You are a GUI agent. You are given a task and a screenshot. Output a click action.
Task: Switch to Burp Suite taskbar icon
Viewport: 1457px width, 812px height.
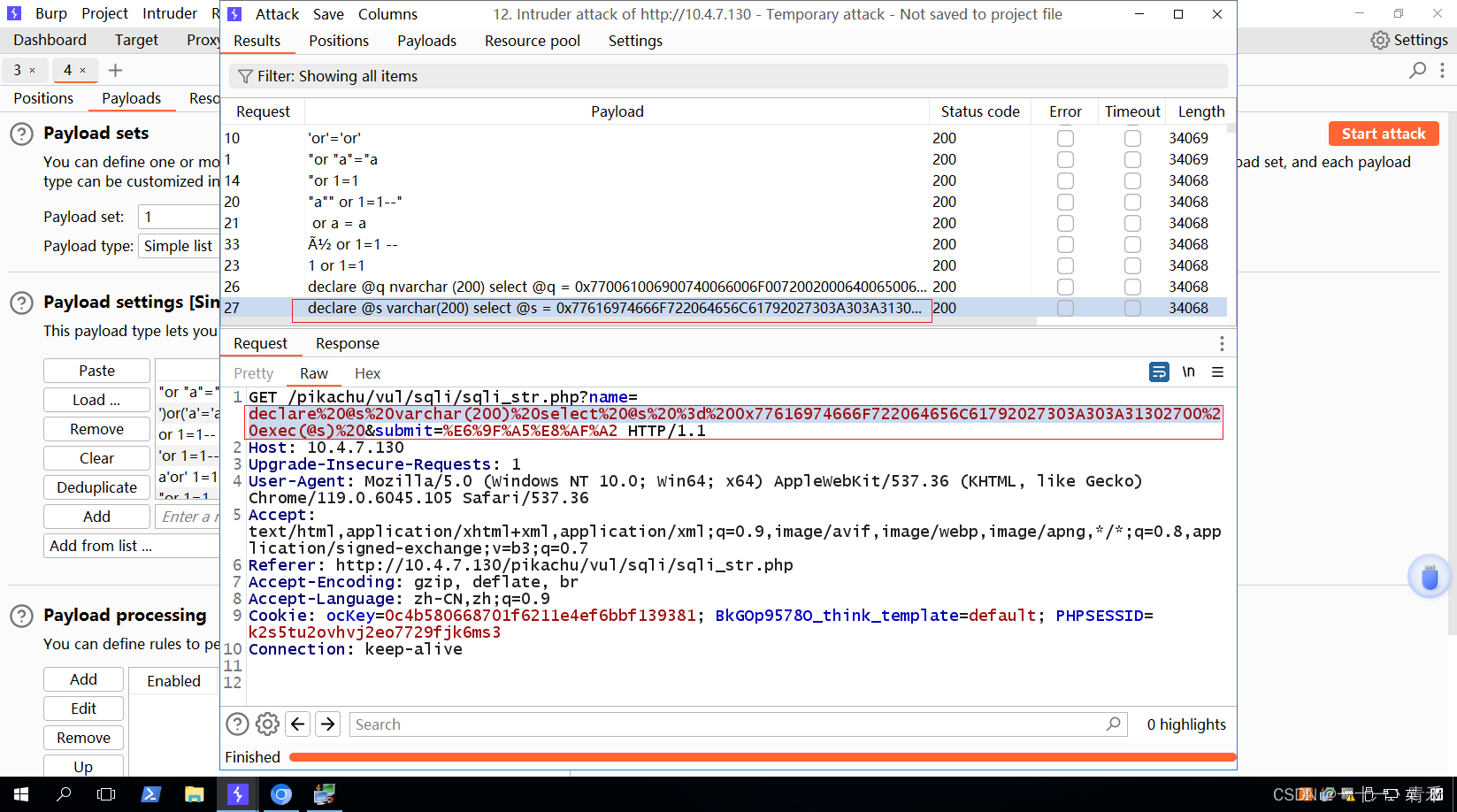[237, 794]
